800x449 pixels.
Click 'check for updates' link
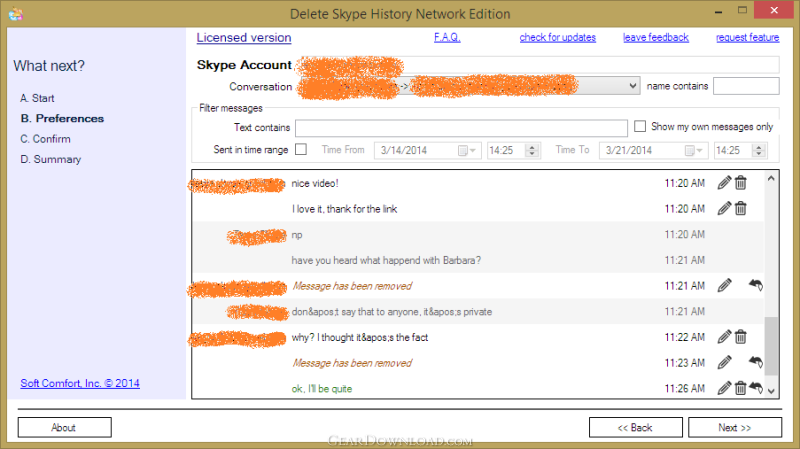point(558,37)
